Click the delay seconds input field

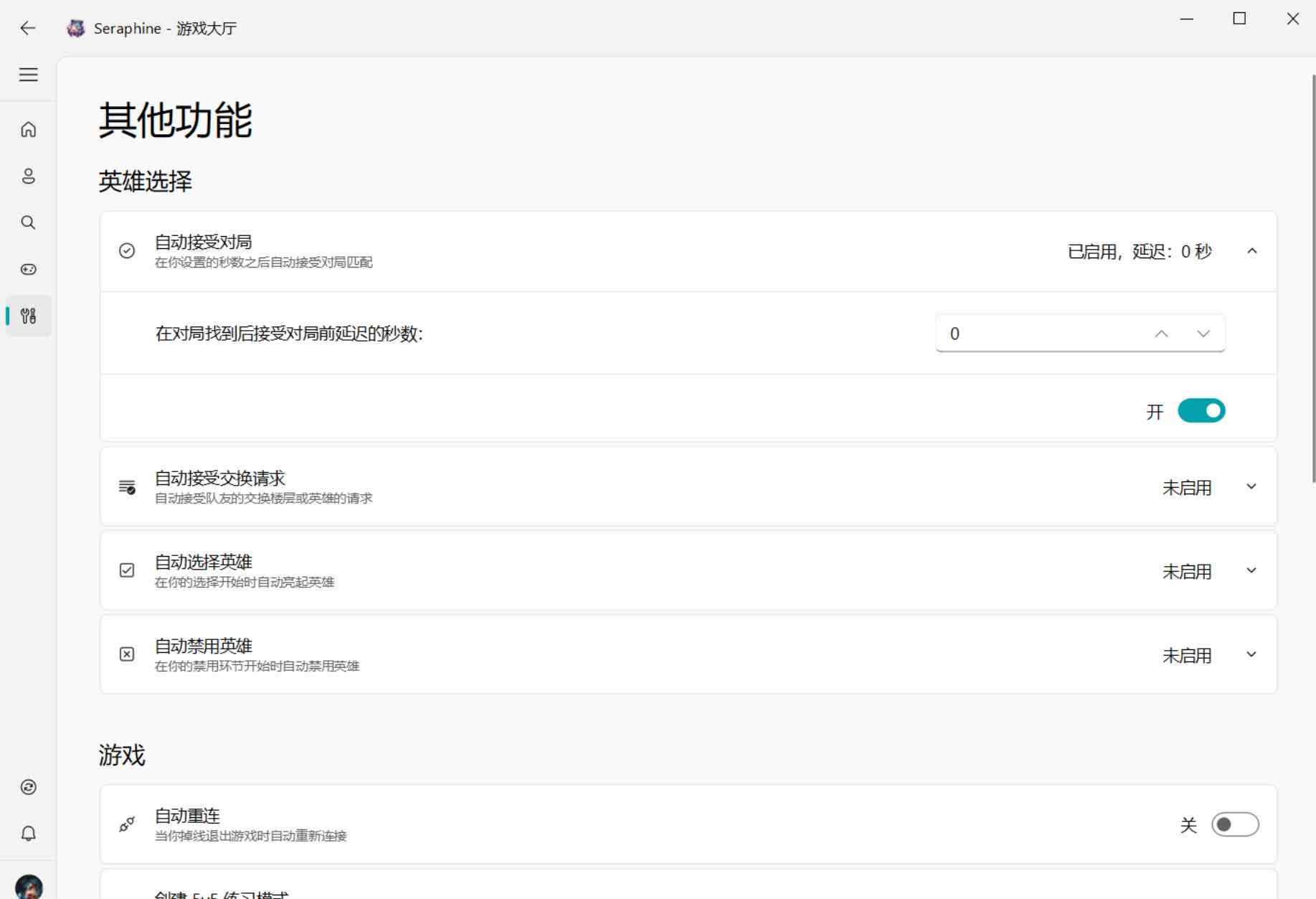click(1080, 334)
